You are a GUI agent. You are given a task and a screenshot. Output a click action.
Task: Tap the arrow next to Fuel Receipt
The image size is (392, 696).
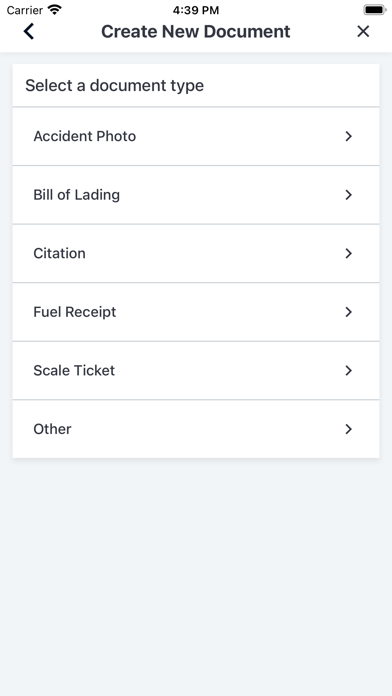[x=348, y=312]
